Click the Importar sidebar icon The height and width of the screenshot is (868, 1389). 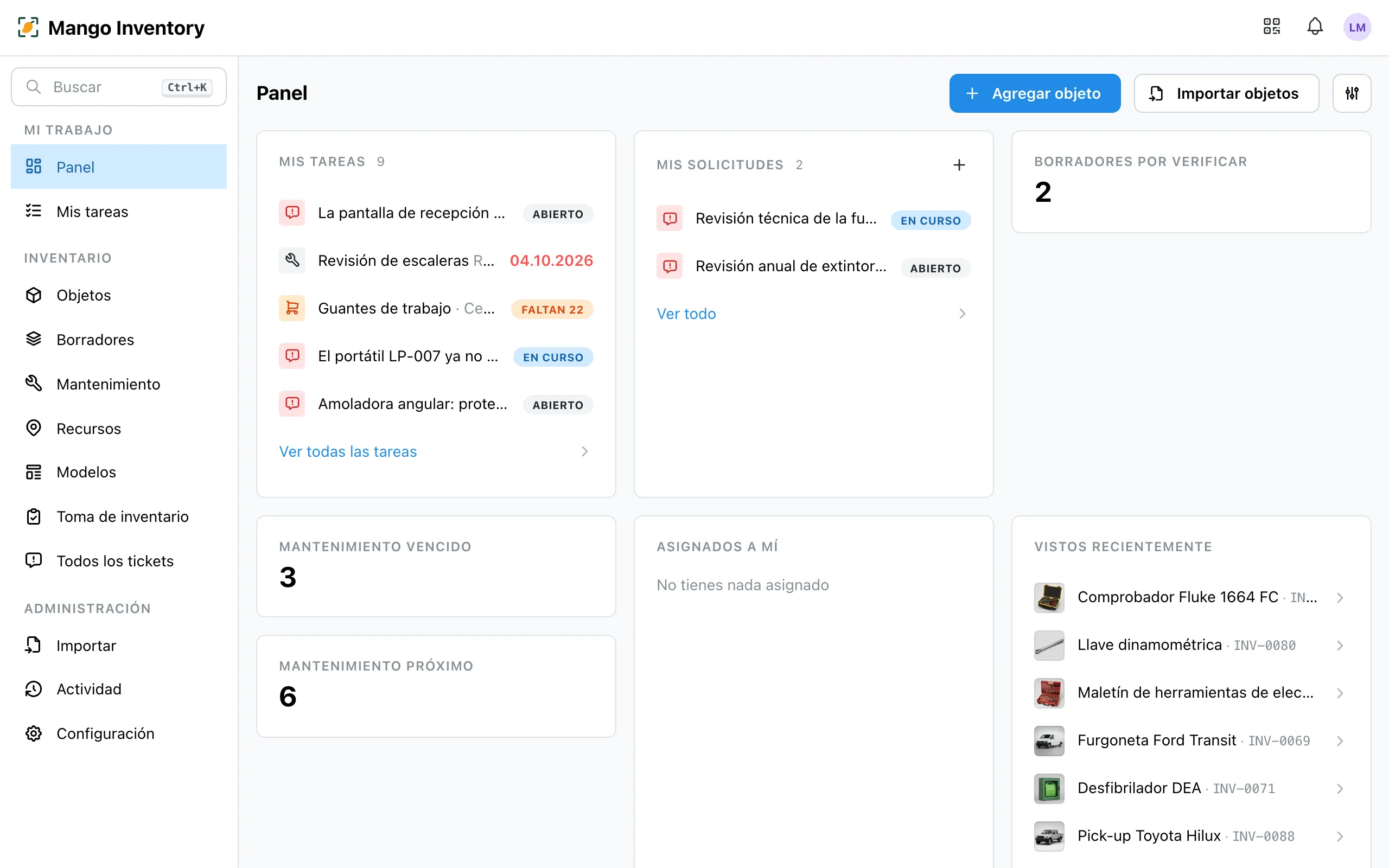click(34, 645)
